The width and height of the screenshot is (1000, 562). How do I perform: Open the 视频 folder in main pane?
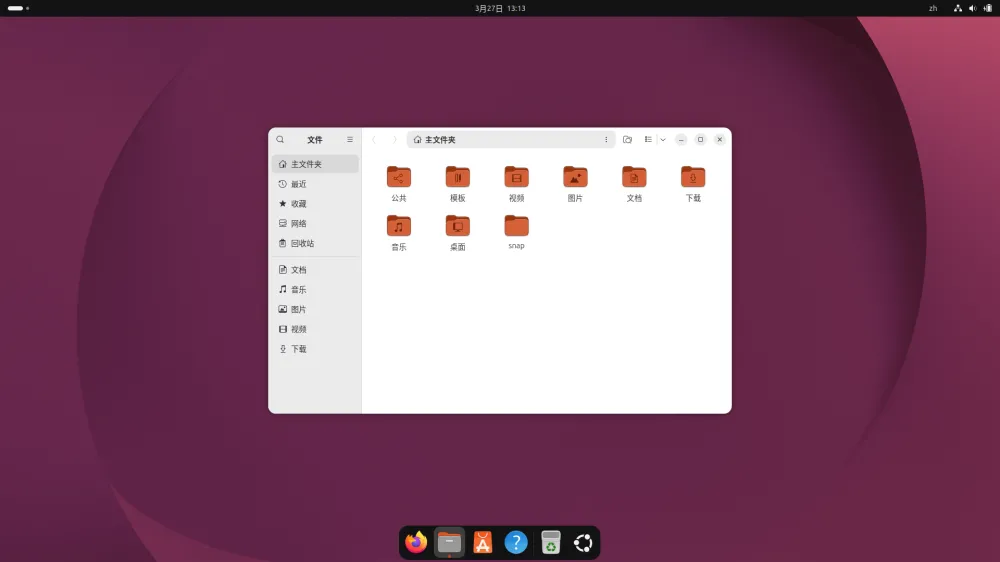pyautogui.click(x=517, y=184)
